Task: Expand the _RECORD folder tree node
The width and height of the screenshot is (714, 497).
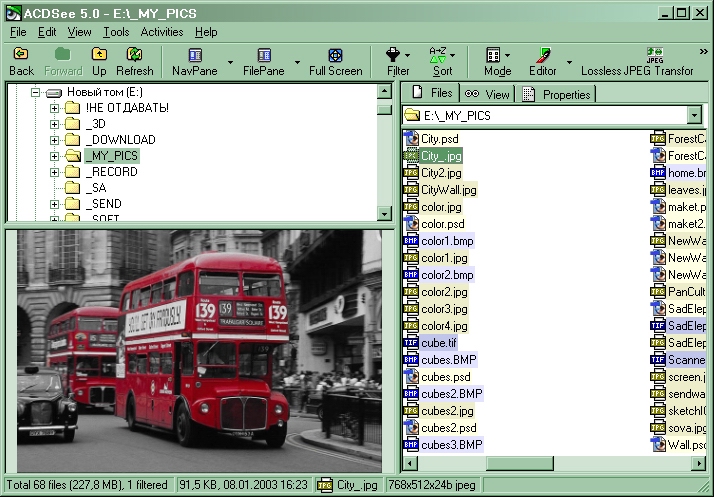Action: [55, 172]
